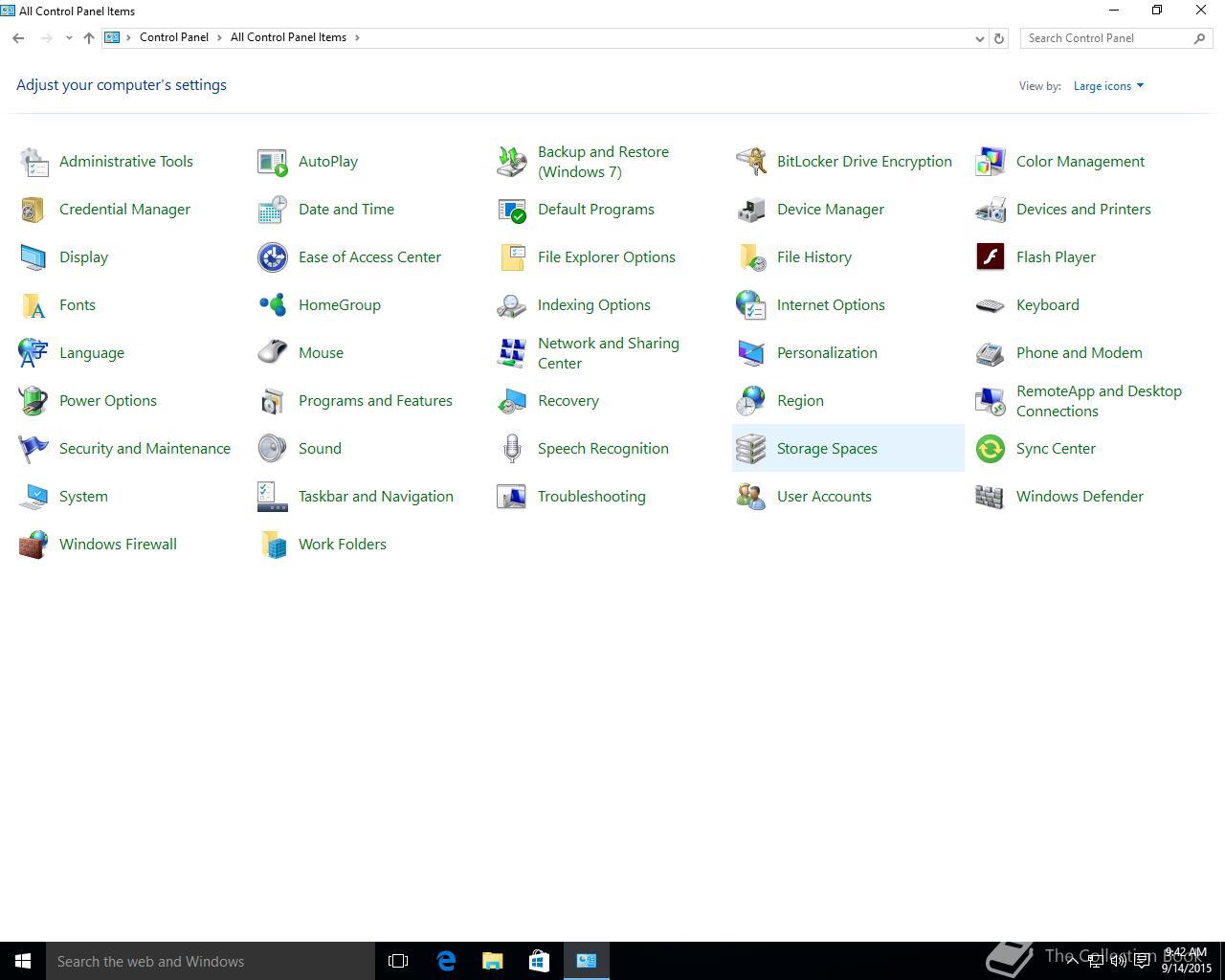Open the HomeGroup icon

click(x=273, y=305)
